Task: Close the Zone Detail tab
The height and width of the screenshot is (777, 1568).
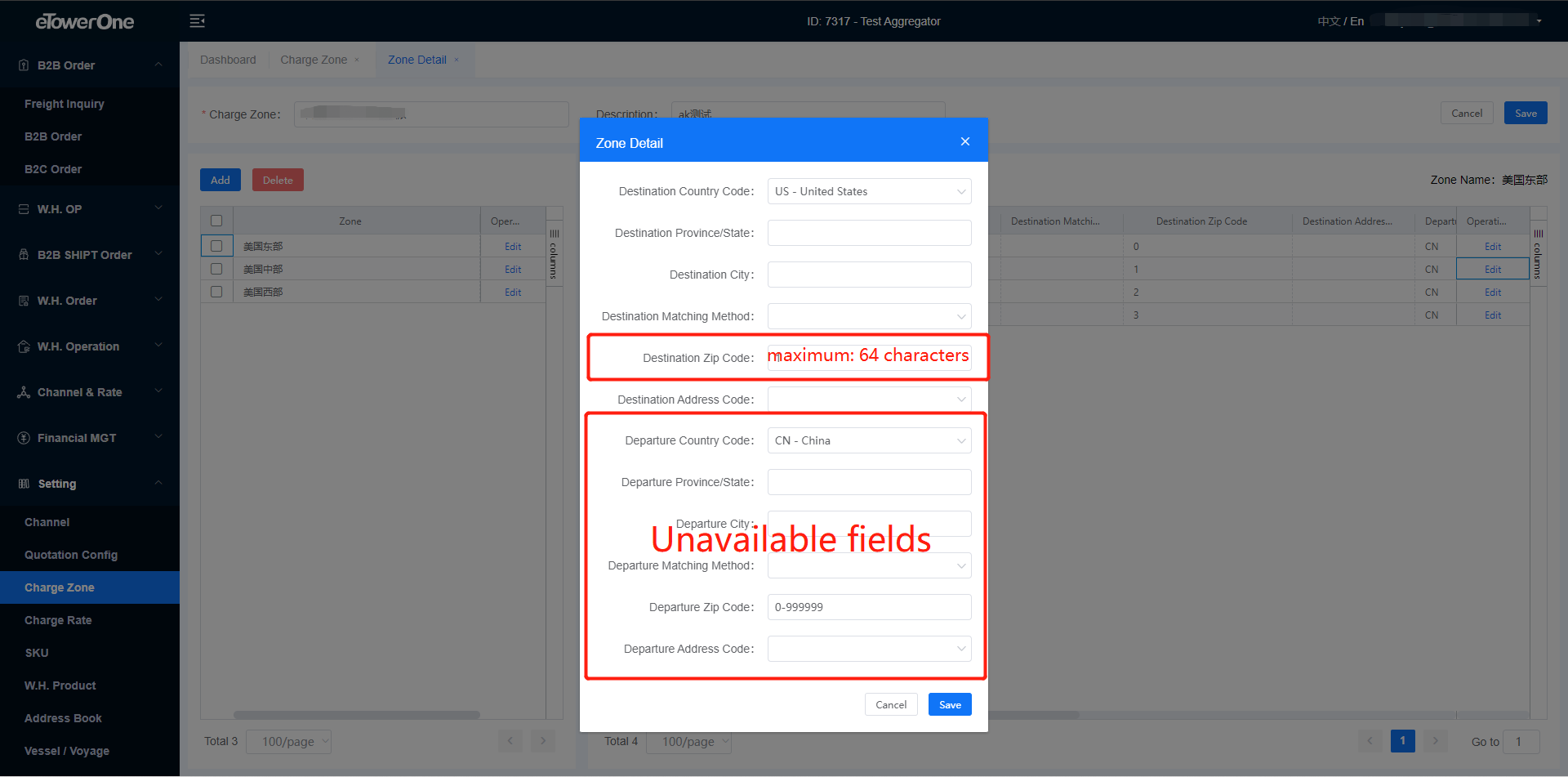Action: click(457, 60)
